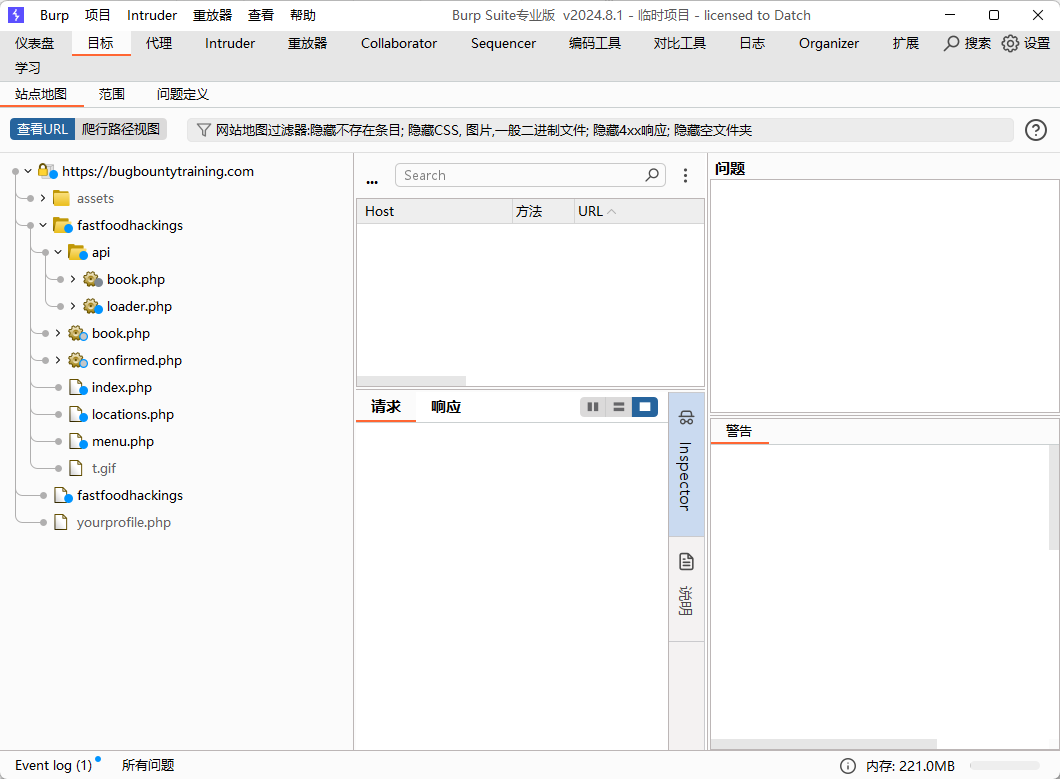
Task: Click the magnifier icon inside Search box
Action: pos(652,175)
